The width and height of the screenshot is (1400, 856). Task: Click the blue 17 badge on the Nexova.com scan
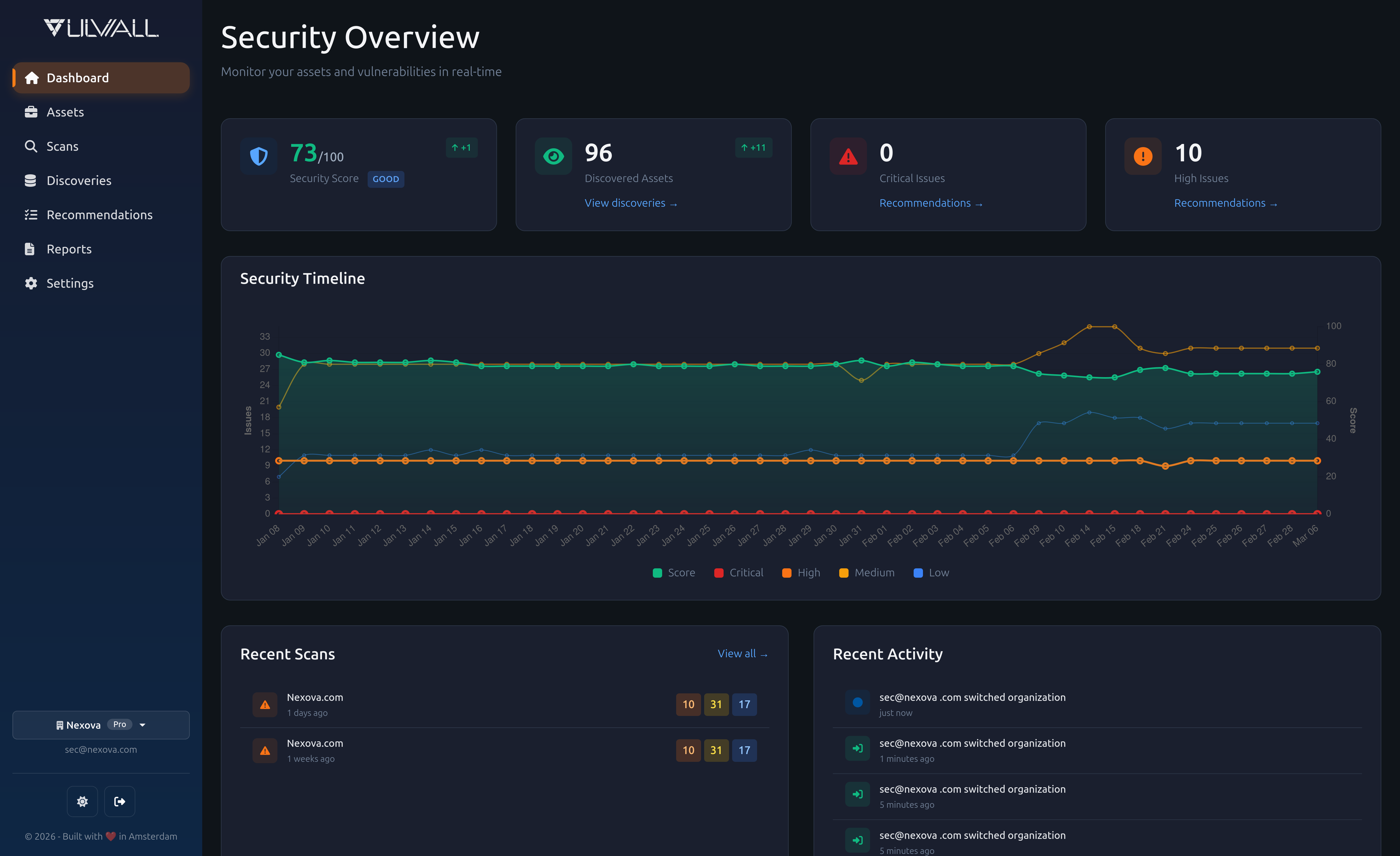pyautogui.click(x=744, y=704)
